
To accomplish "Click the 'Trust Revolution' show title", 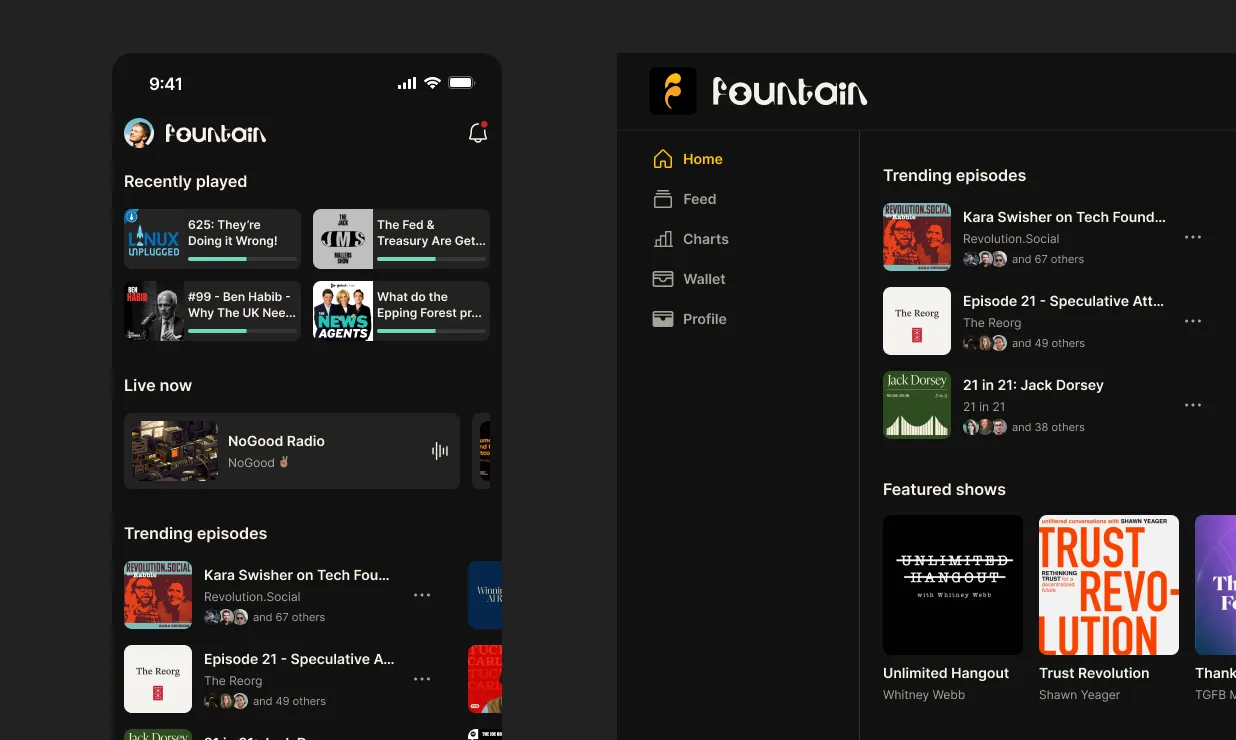I will (1094, 673).
